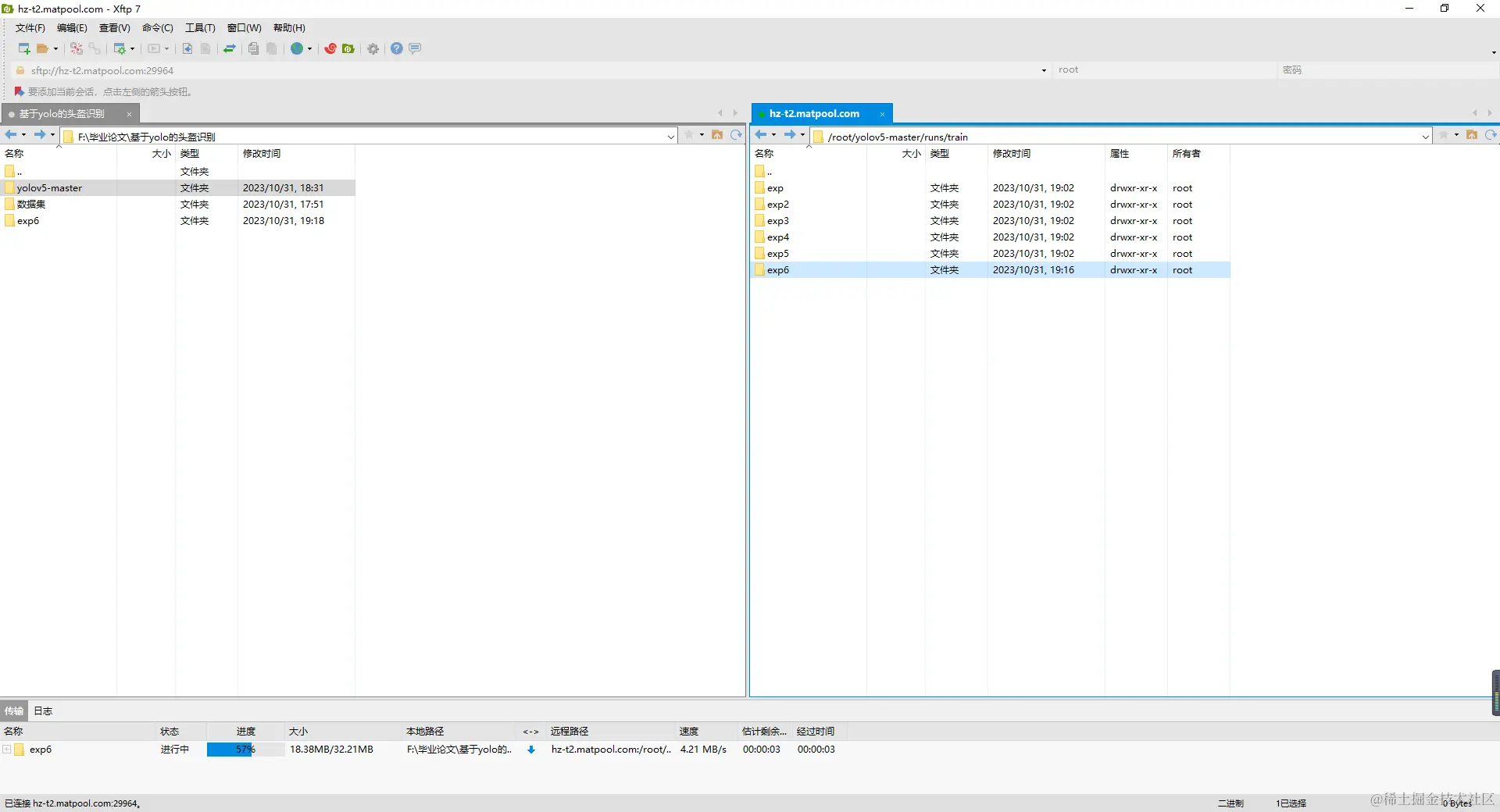This screenshot has height=812, width=1500.
Task: Click the globe encoding icon
Action: coord(297,48)
